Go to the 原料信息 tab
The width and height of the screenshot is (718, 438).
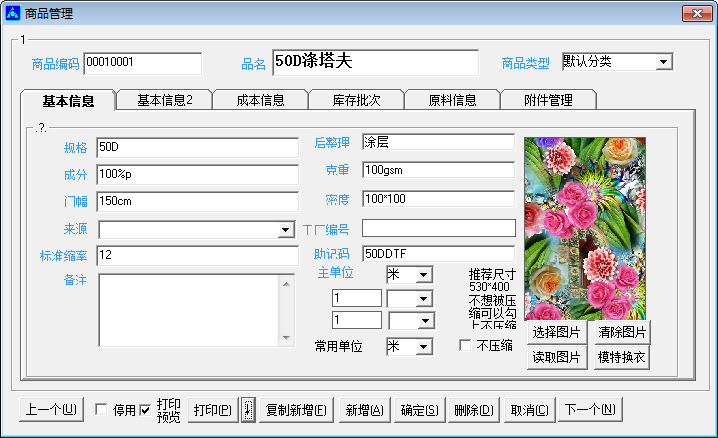452,100
